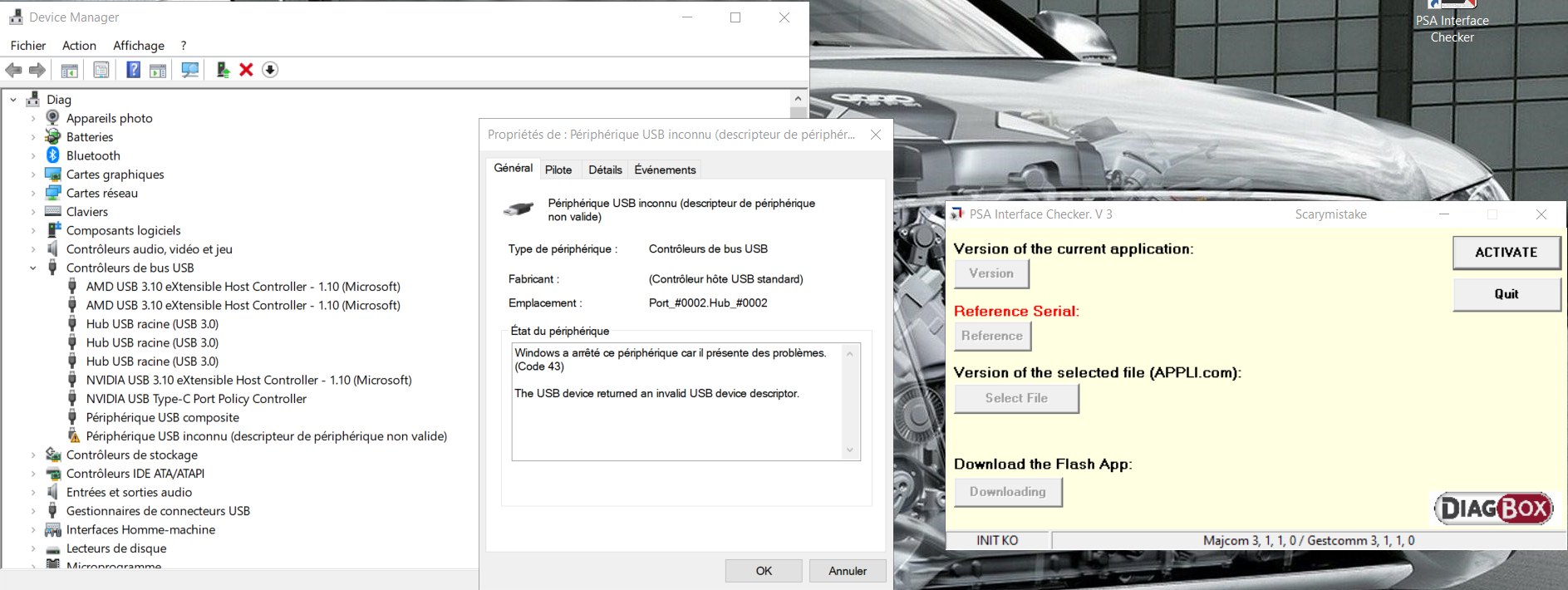
Task: Expand Contrôleurs IDE ATA/ATAPI node
Action: click(x=33, y=474)
